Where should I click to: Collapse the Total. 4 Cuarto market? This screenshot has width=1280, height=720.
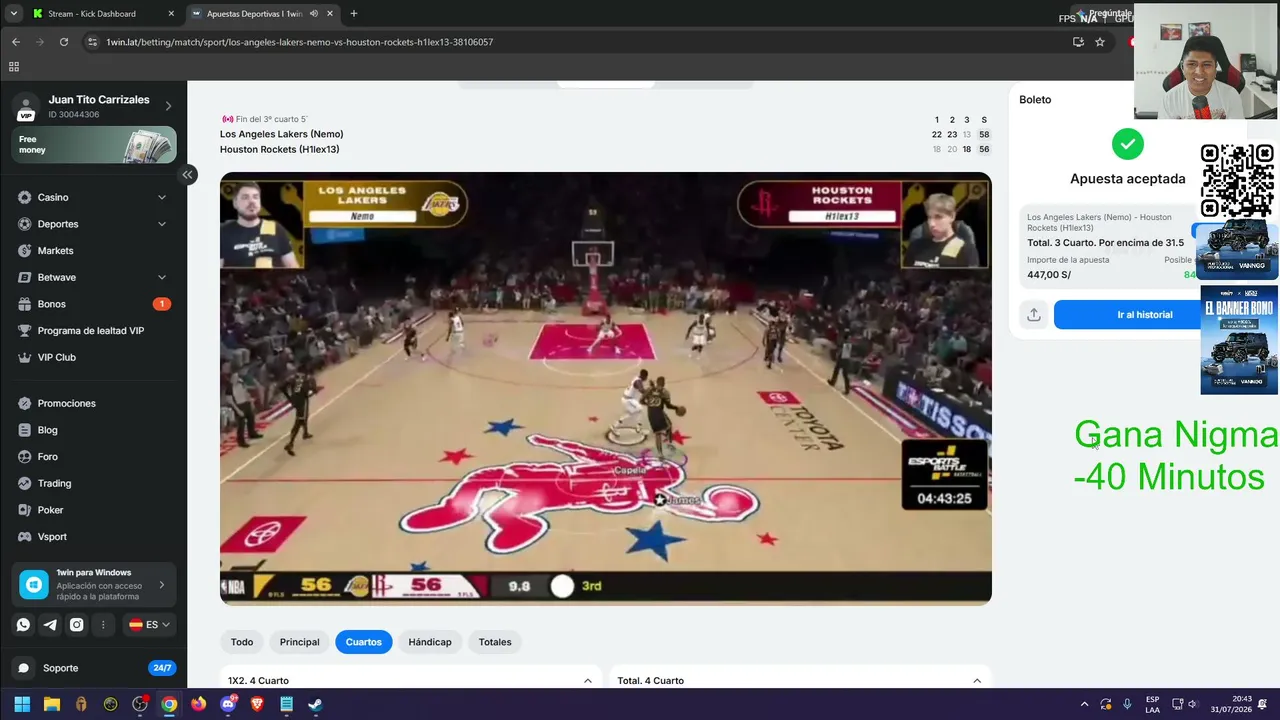click(x=977, y=681)
